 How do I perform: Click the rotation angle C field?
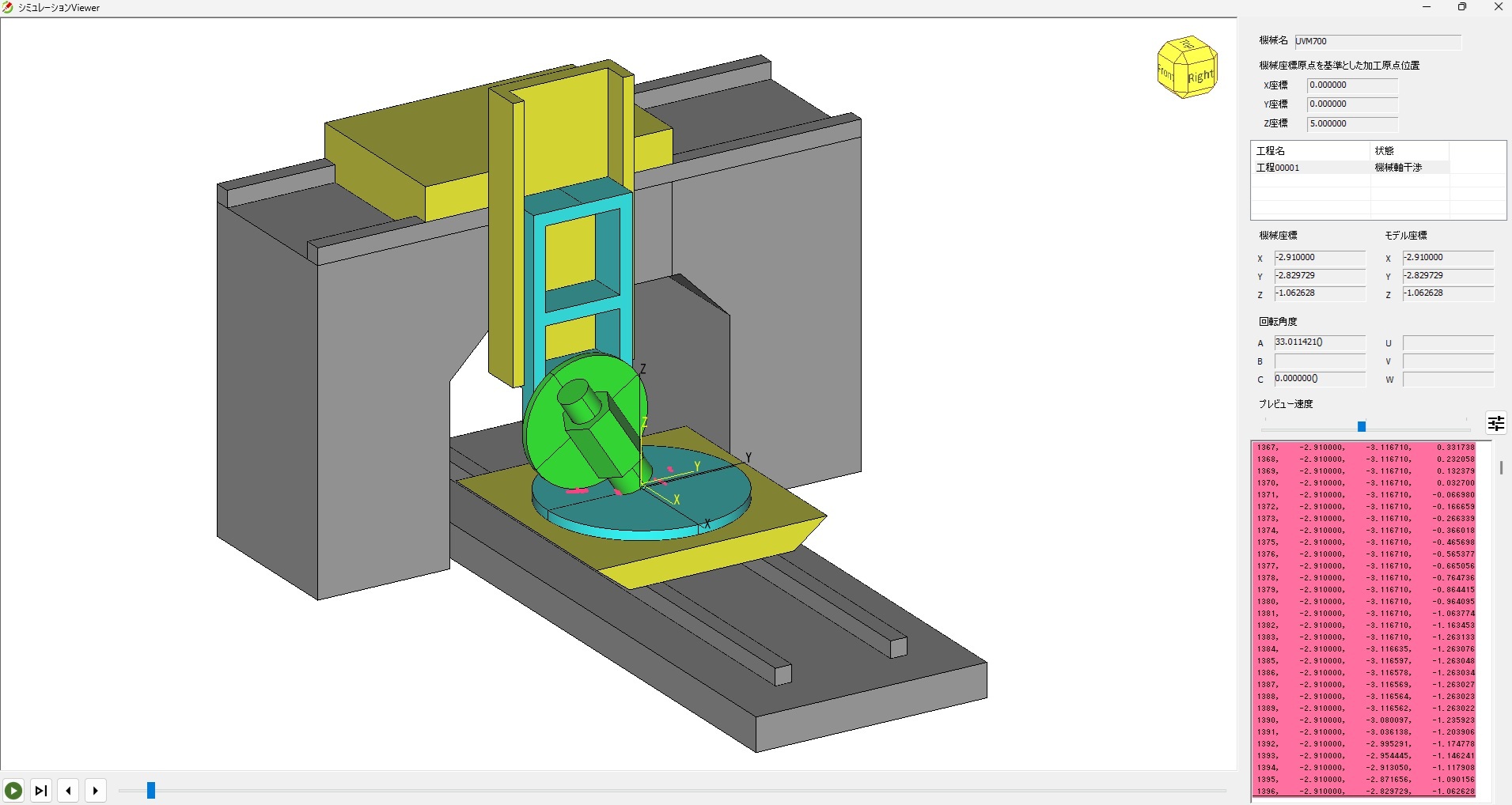click(x=1320, y=379)
